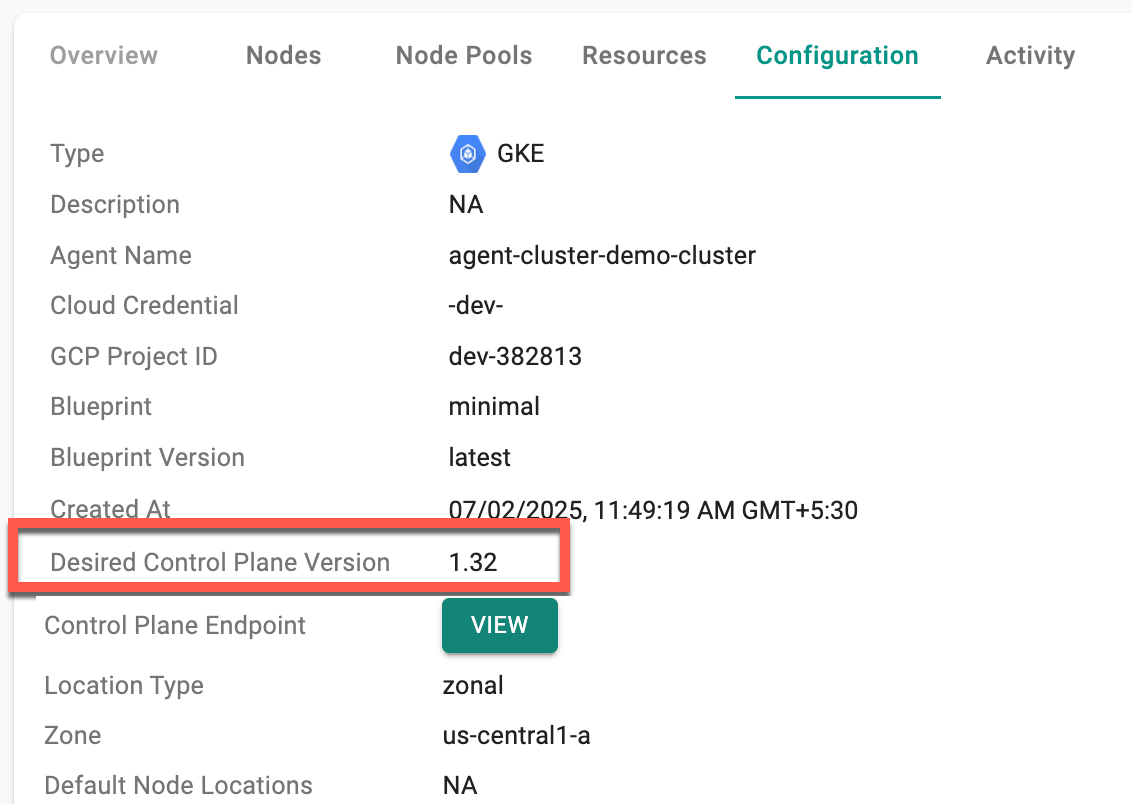Select the Resources tab
Viewport: 1132px width, 804px height.
click(644, 56)
